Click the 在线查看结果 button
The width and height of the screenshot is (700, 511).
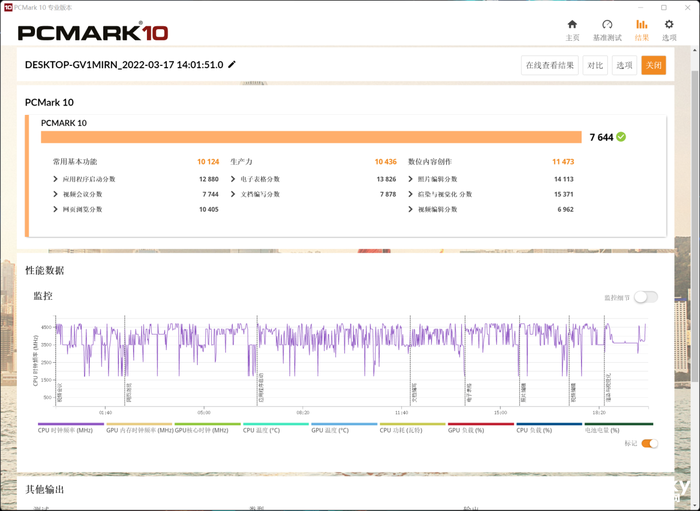point(550,65)
